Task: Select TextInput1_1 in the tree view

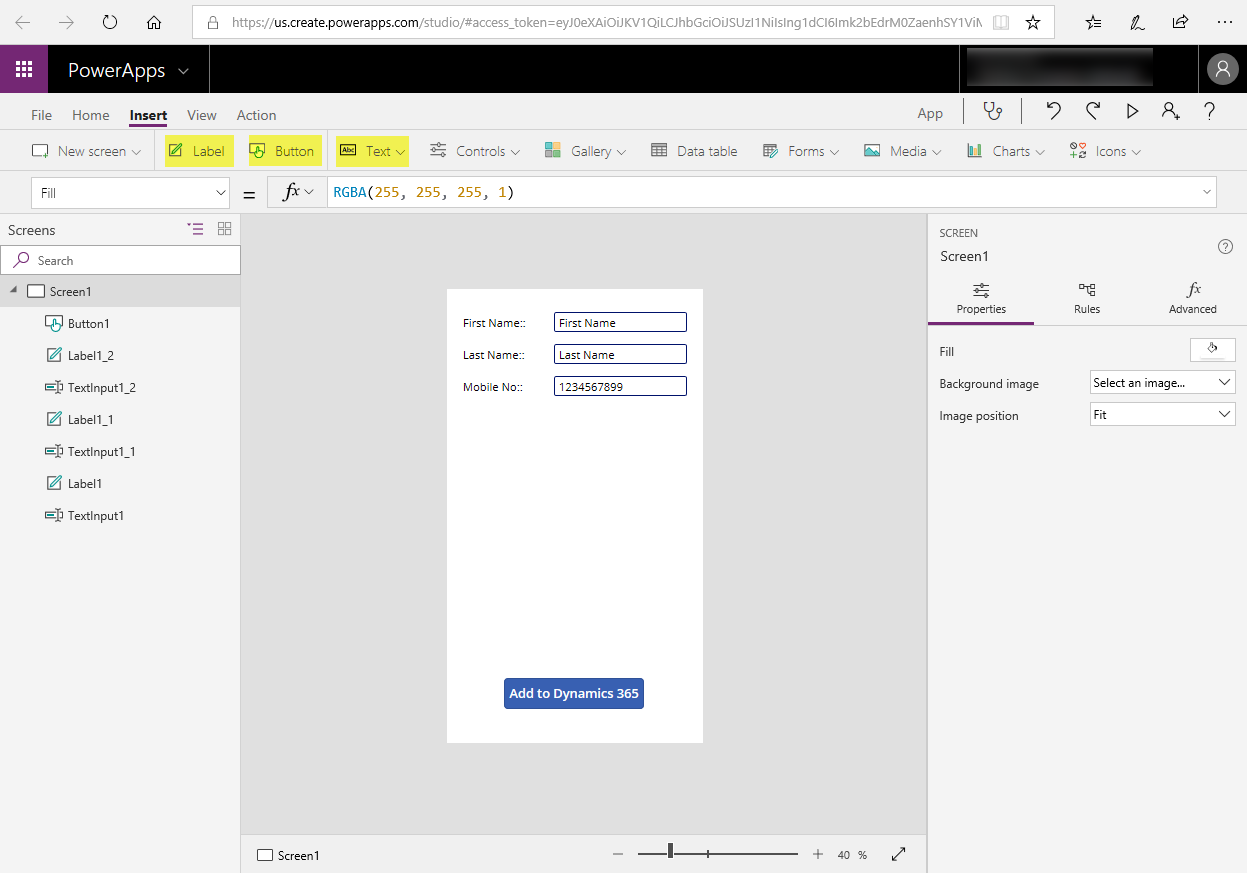Action: pos(101,452)
